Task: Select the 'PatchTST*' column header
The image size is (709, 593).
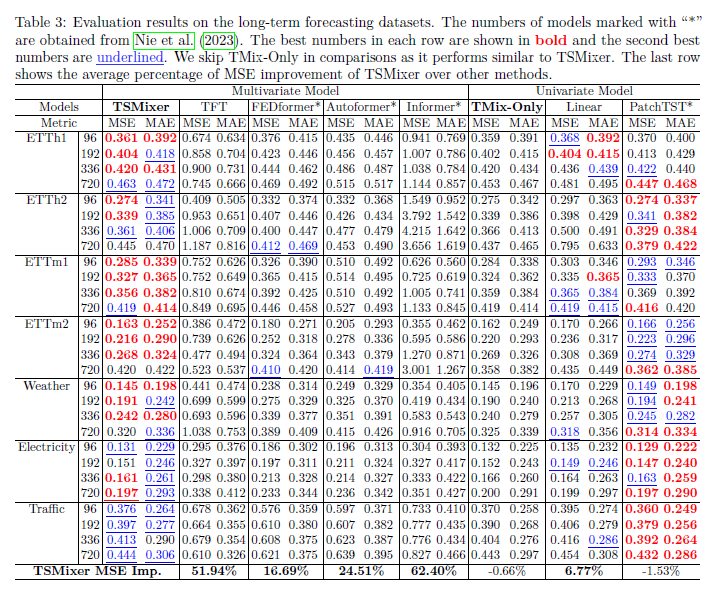Action: coord(661,107)
